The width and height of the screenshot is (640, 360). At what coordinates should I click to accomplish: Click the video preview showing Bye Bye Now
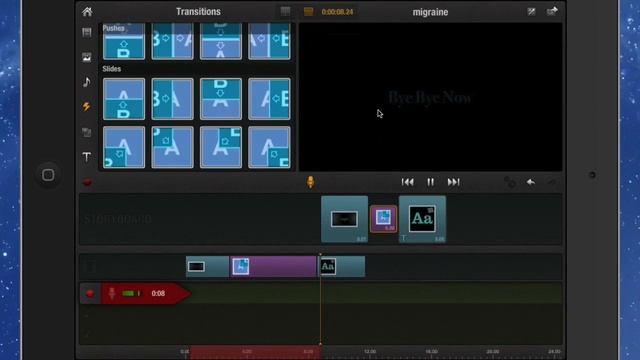[x=431, y=97]
